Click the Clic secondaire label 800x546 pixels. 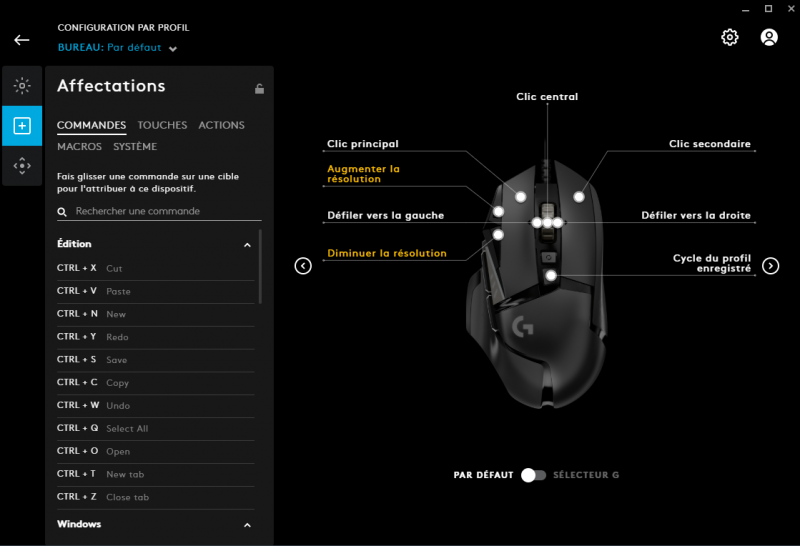[710, 144]
